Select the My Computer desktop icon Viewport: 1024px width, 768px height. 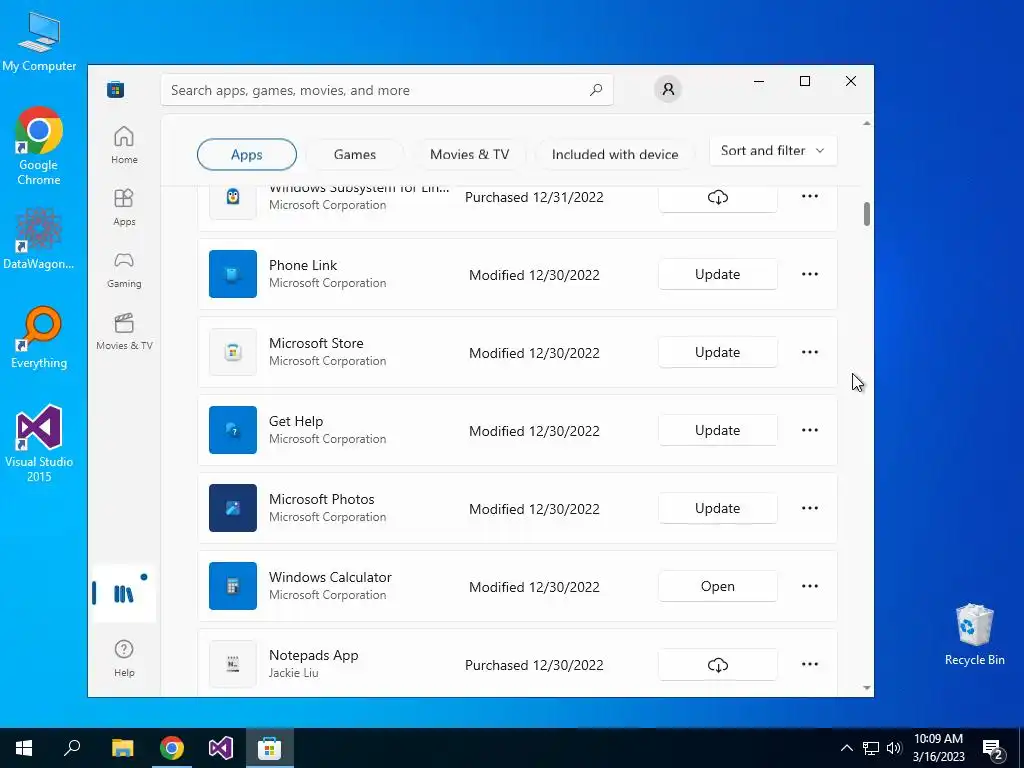(39, 40)
